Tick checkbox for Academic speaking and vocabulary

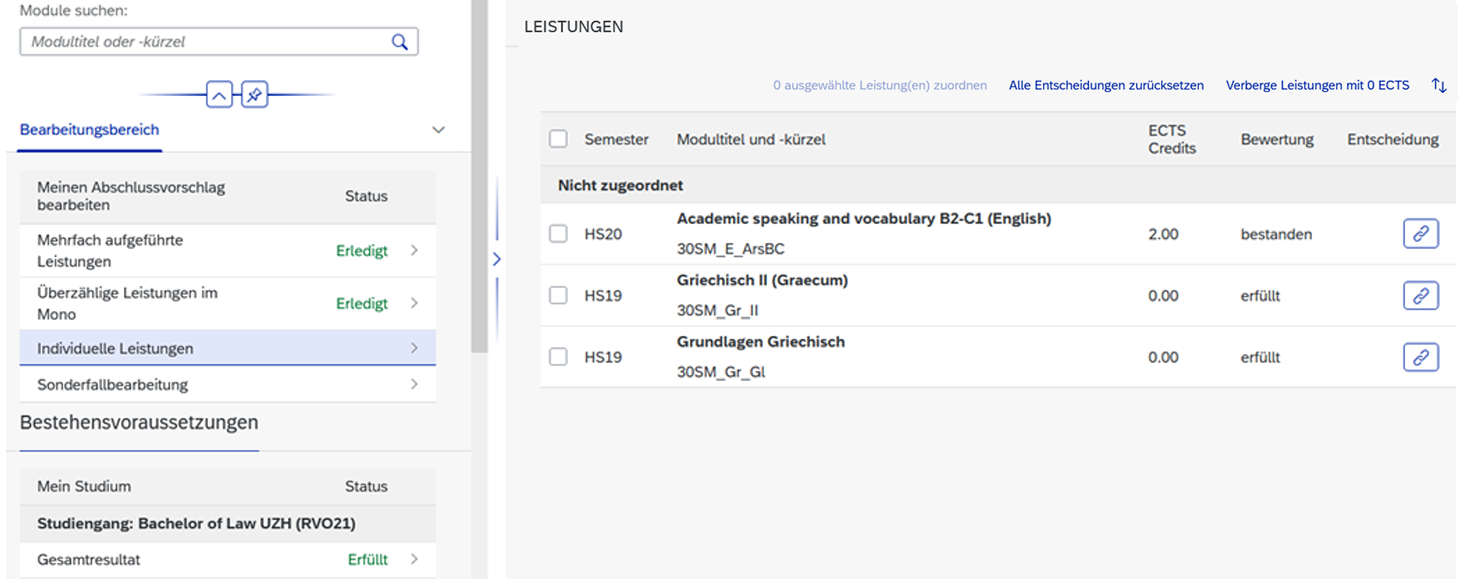click(558, 234)
